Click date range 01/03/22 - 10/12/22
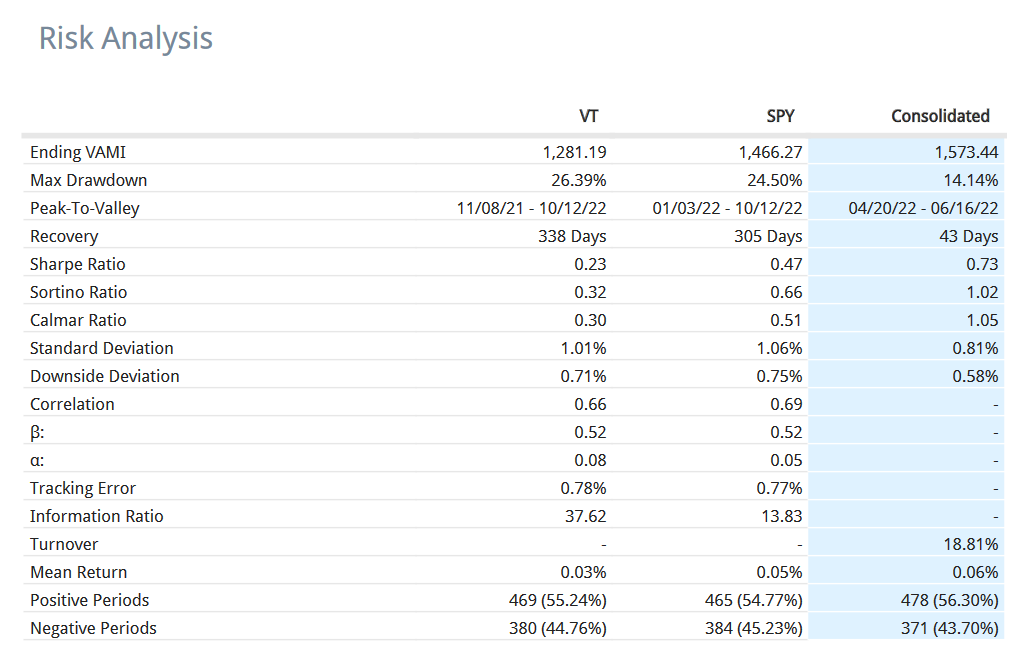 pyautogui.click(x=727, y=208)
